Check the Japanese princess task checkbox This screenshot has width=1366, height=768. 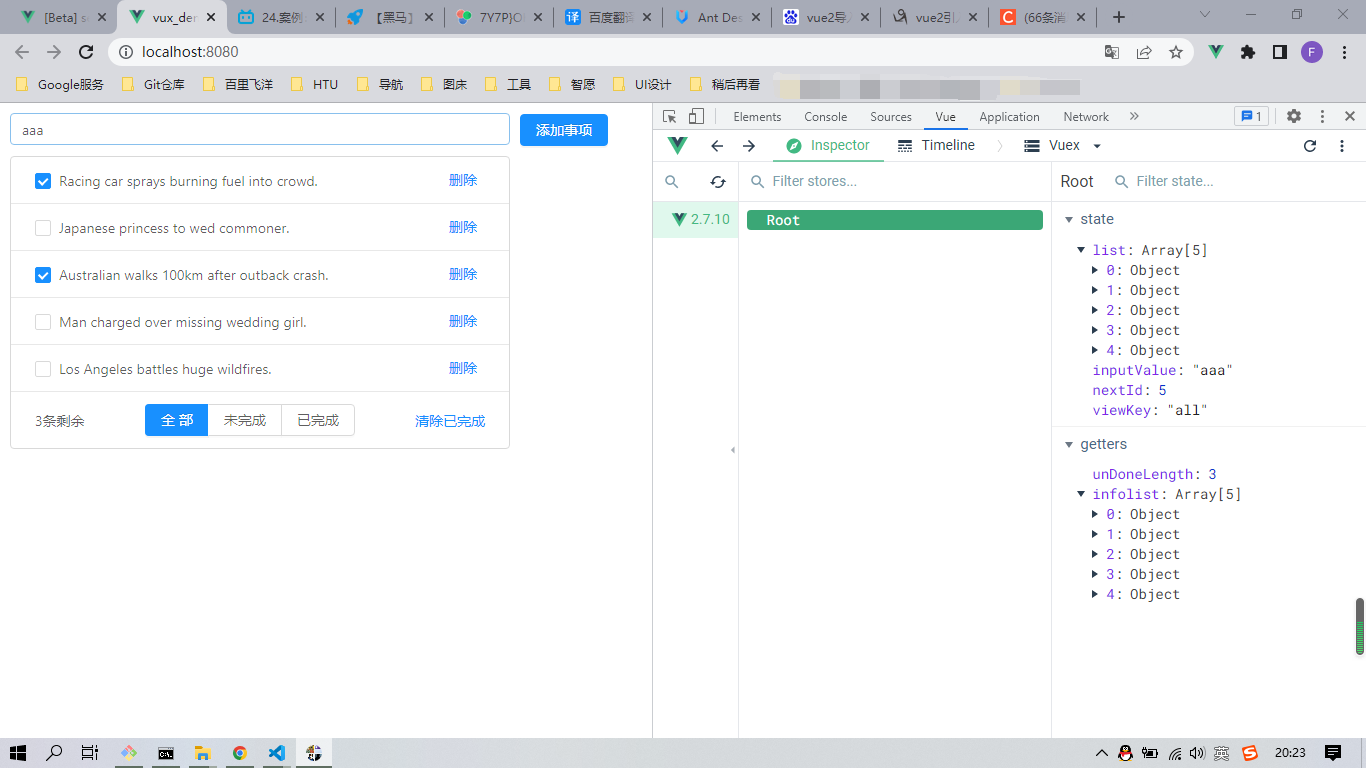pos(43,228)
